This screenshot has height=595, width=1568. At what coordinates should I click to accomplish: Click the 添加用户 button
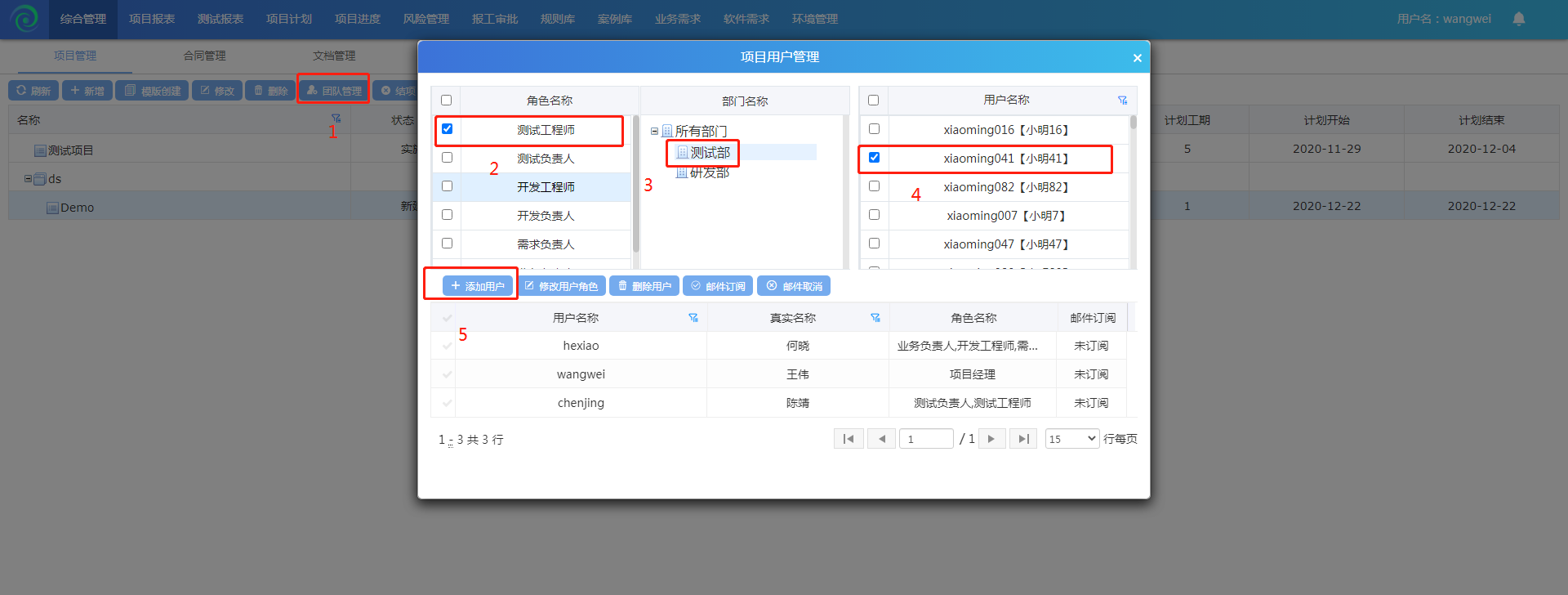click(x=478, y=286)
